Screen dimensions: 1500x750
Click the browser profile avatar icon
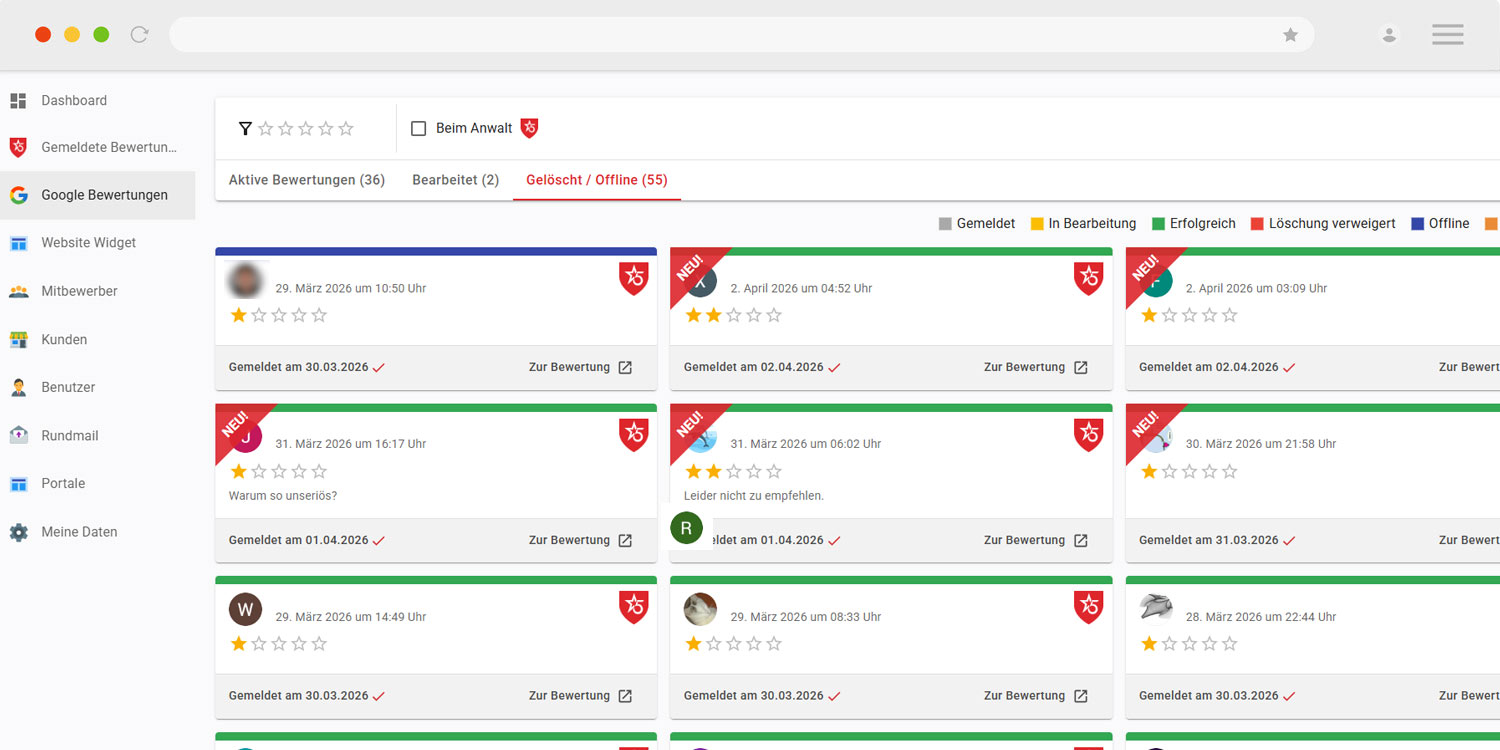(x=1389, y=35)
